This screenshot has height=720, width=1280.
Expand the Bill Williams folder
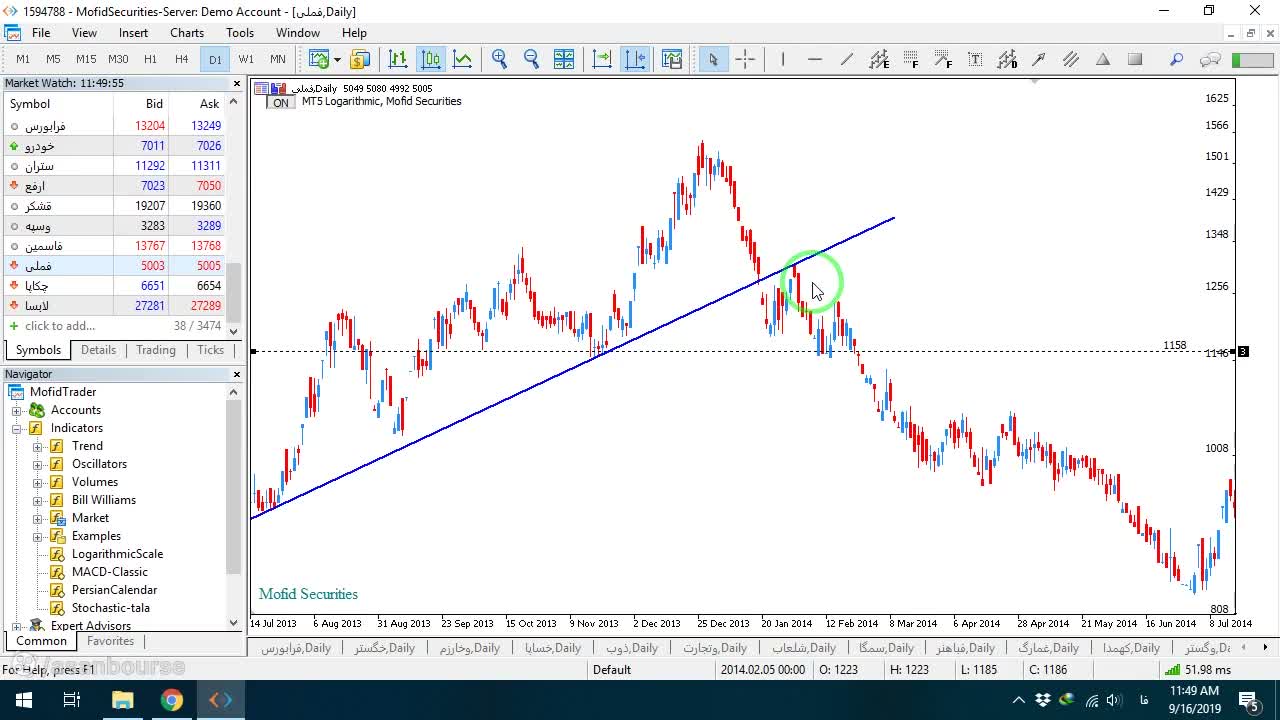point(38,500)
